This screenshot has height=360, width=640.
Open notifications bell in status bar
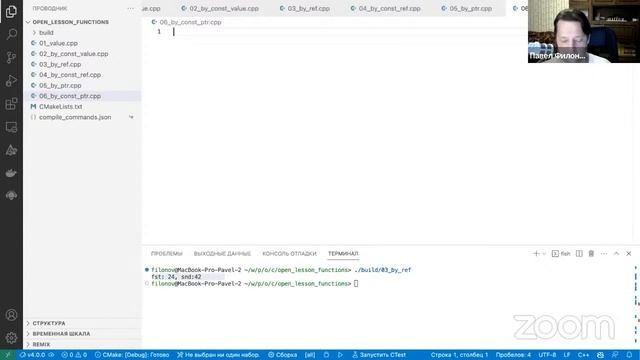click(x=629, y=355)
